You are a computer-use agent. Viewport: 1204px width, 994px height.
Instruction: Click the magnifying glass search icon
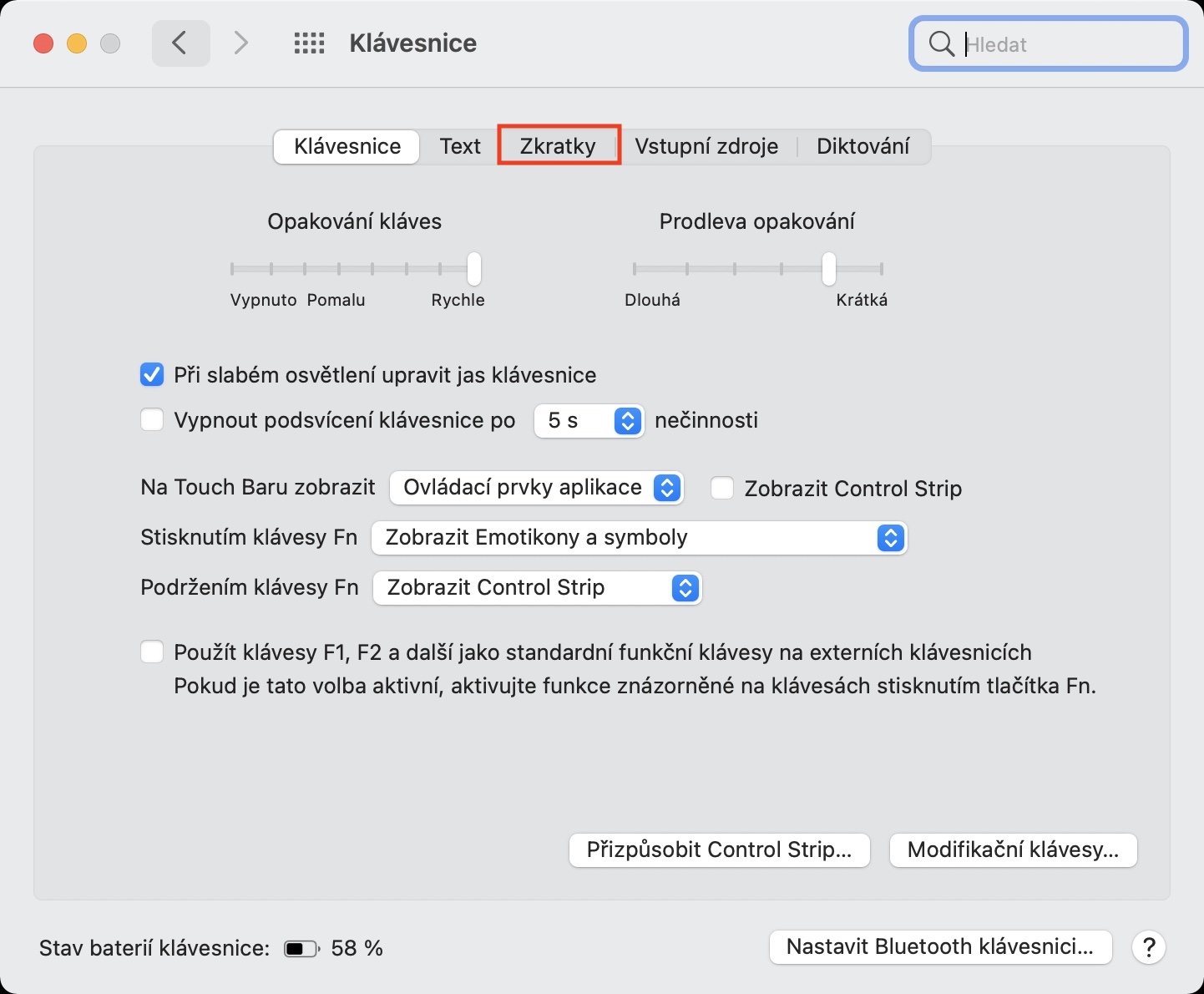pos(941,44)
